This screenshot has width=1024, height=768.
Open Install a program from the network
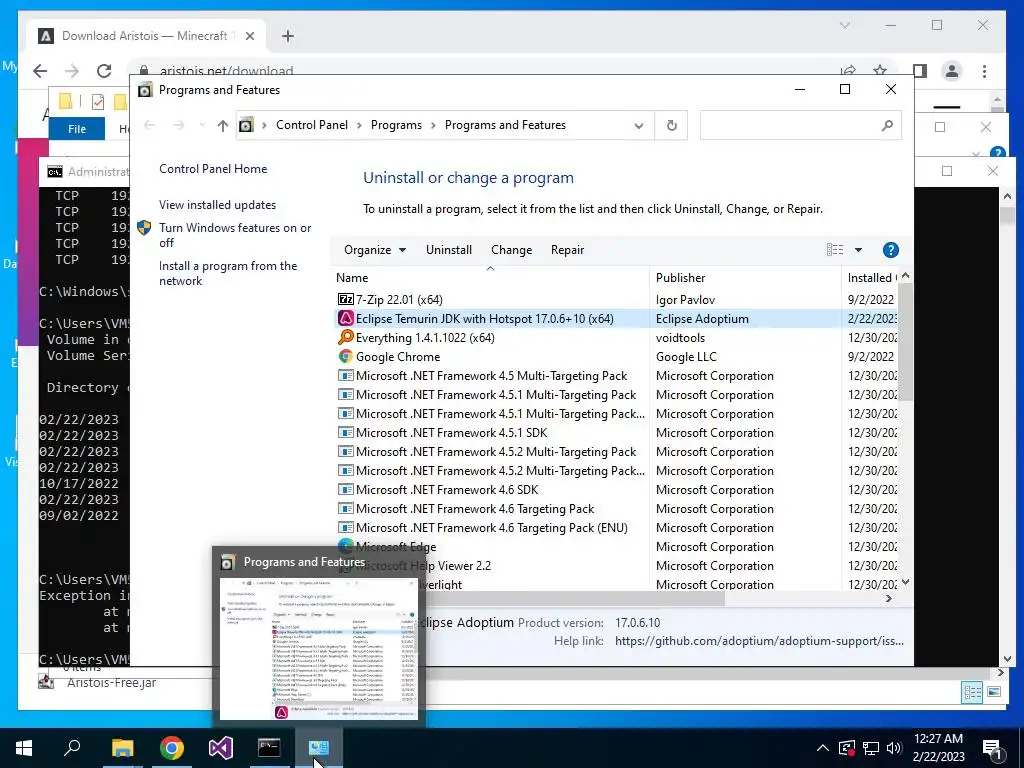[x=228, y=274]
